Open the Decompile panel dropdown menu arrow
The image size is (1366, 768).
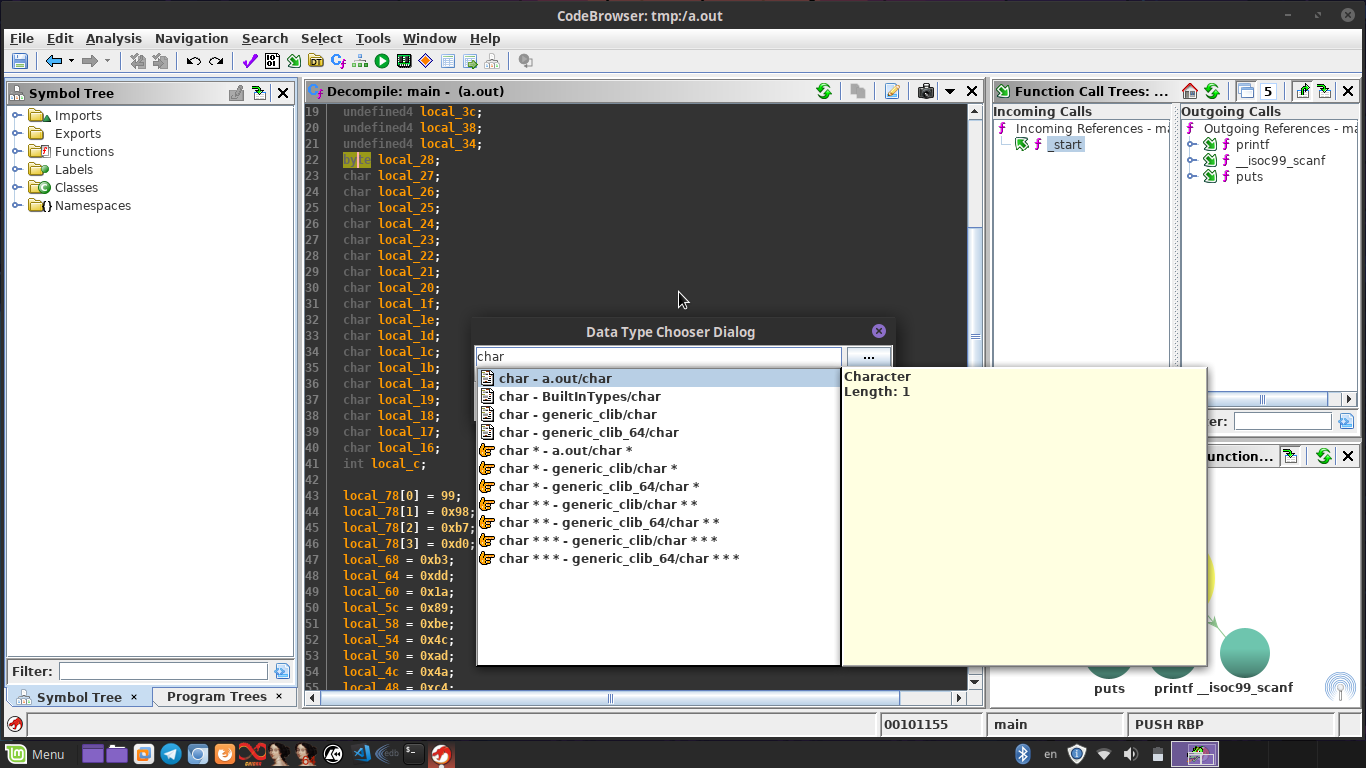pyautogui.click(x=950, y=91)
